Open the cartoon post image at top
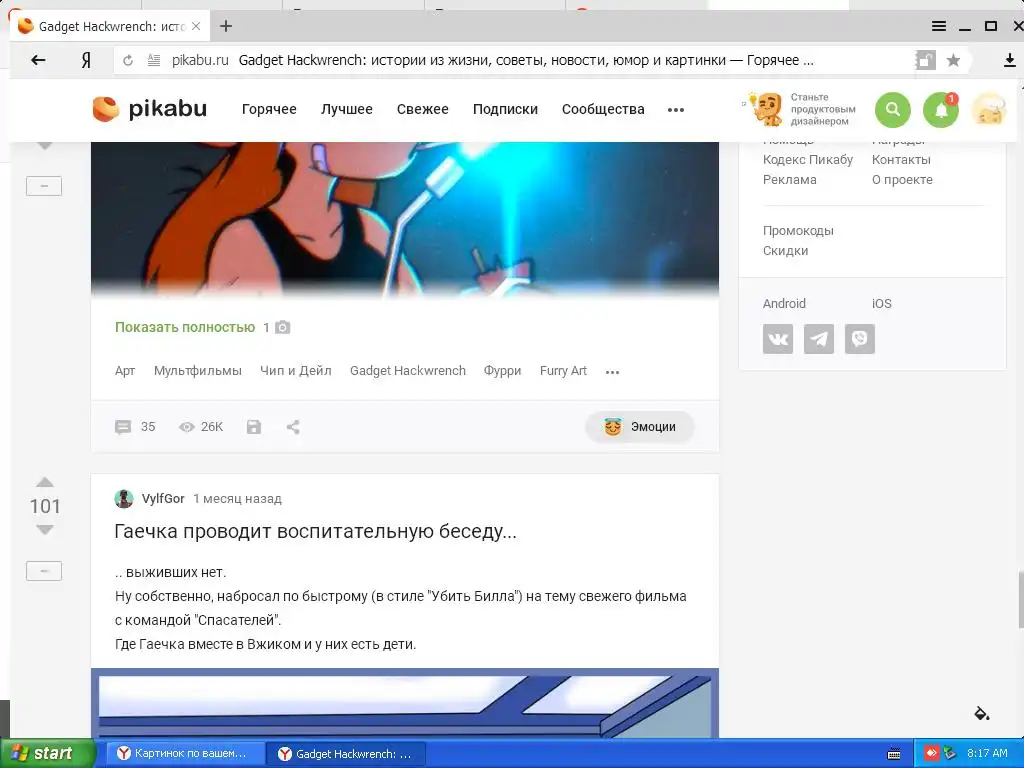This screenshot has width=1024, height=768. 405,219
